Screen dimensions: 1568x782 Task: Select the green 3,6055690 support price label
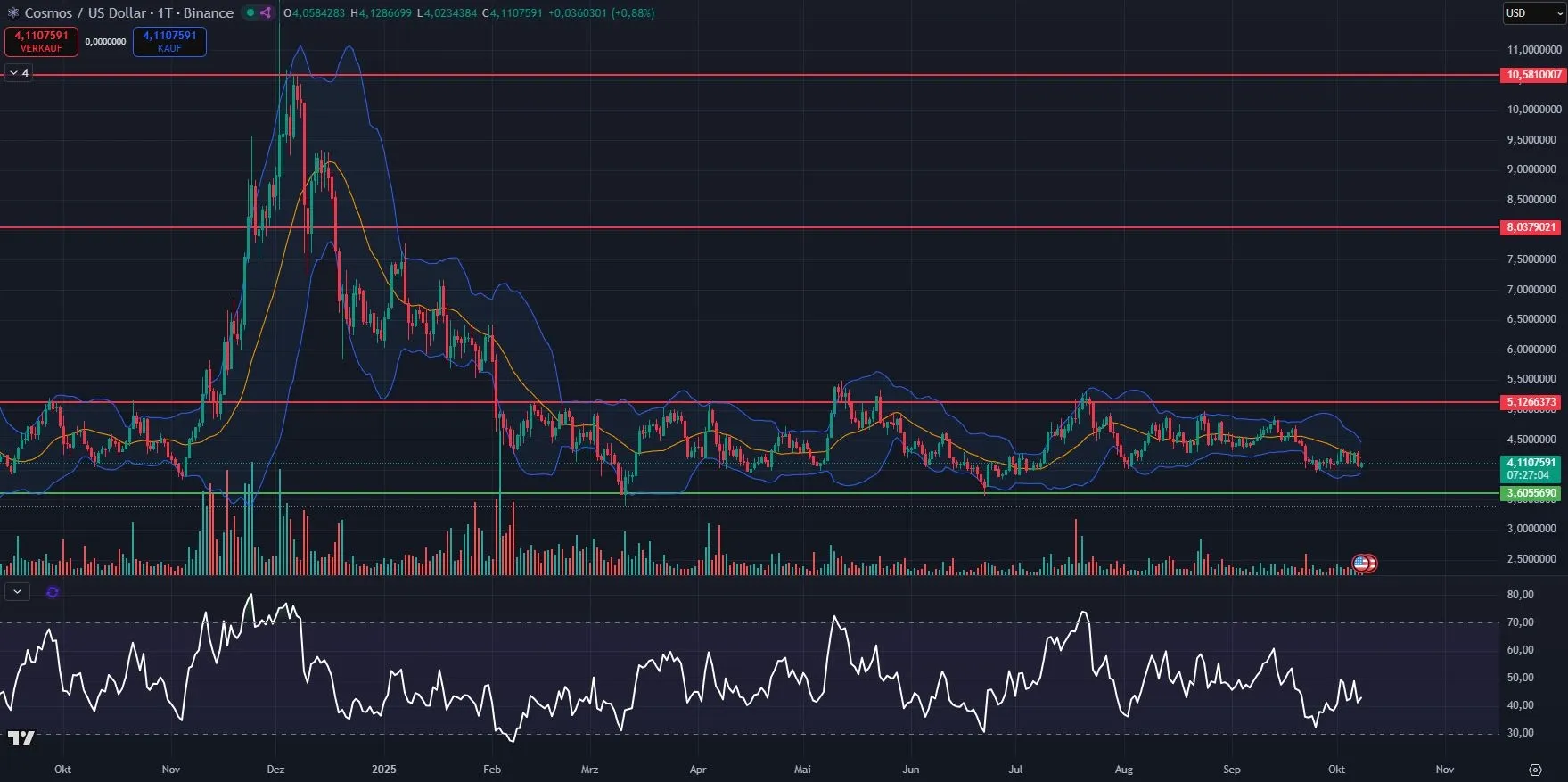pyautogui.click(x=1531, y=493)
